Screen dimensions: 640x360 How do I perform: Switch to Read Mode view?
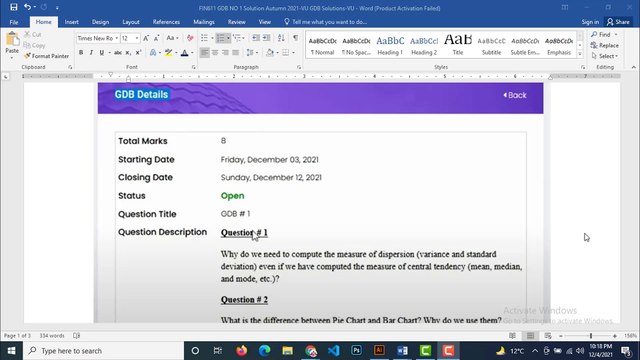[512, 336]
